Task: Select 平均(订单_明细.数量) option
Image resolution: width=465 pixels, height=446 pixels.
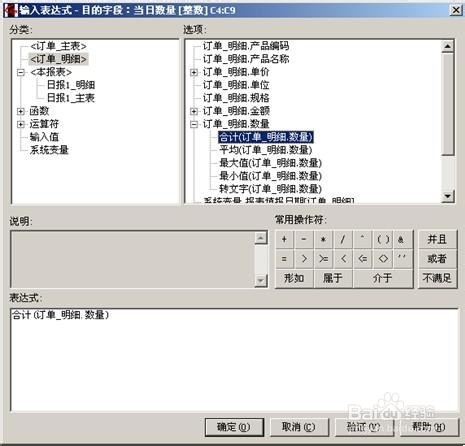Action: (266, 150)
